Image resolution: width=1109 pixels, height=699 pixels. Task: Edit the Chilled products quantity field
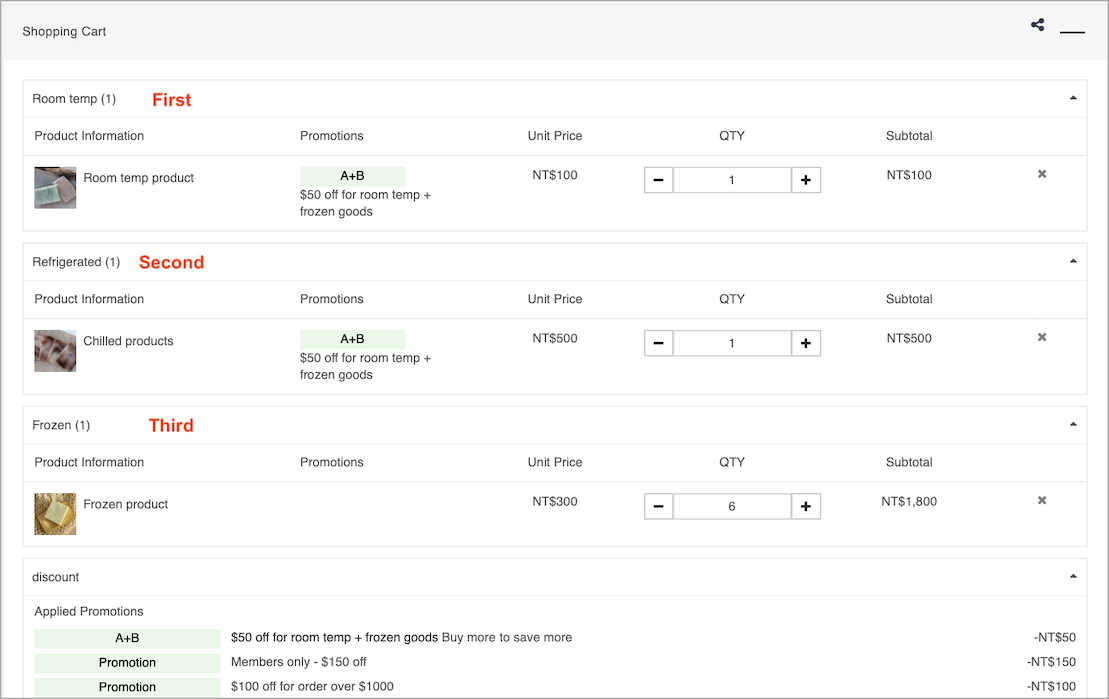pyautogui.click(x=732, y=343)
